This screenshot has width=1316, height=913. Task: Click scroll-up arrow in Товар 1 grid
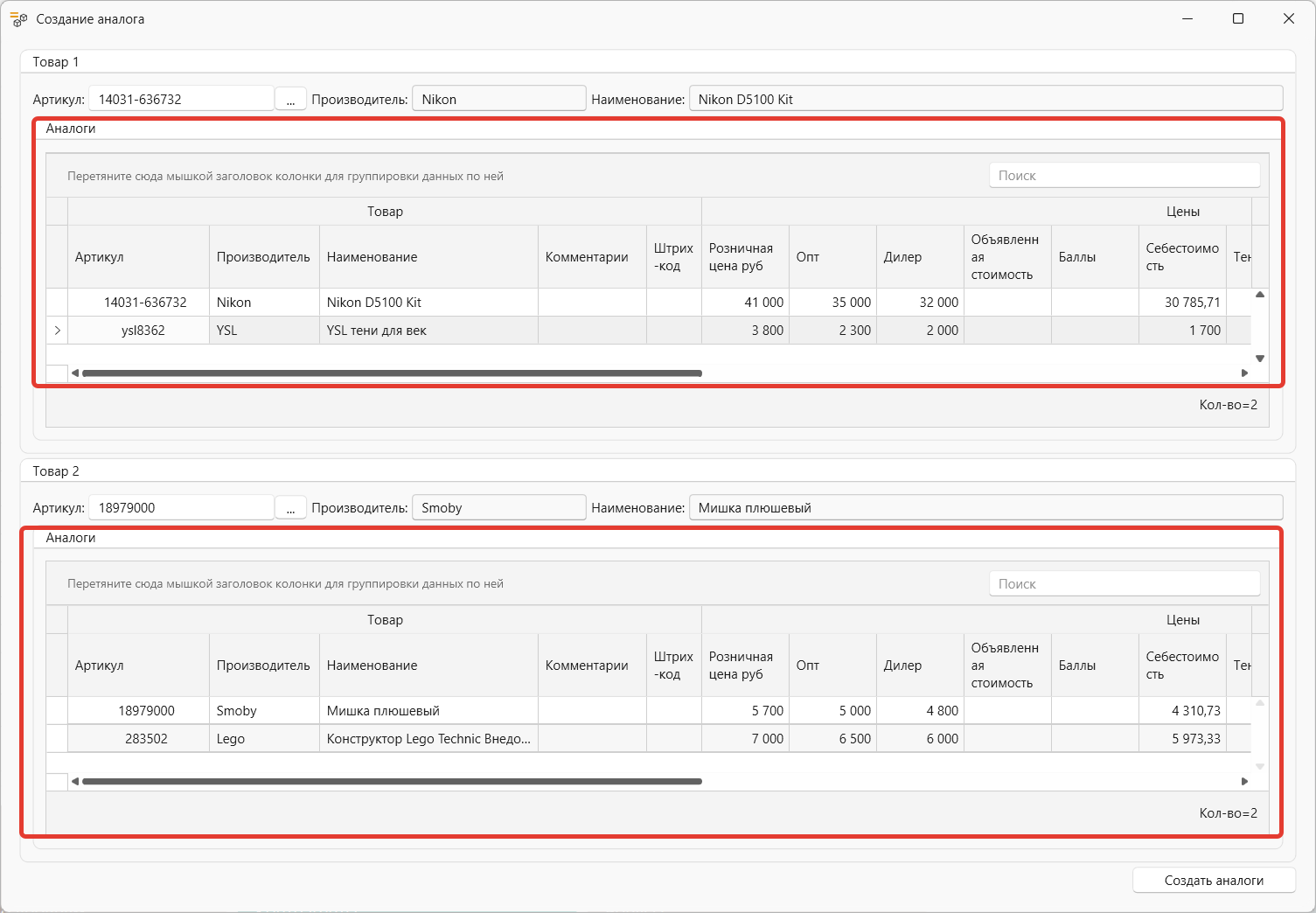tap(1260, 295)
